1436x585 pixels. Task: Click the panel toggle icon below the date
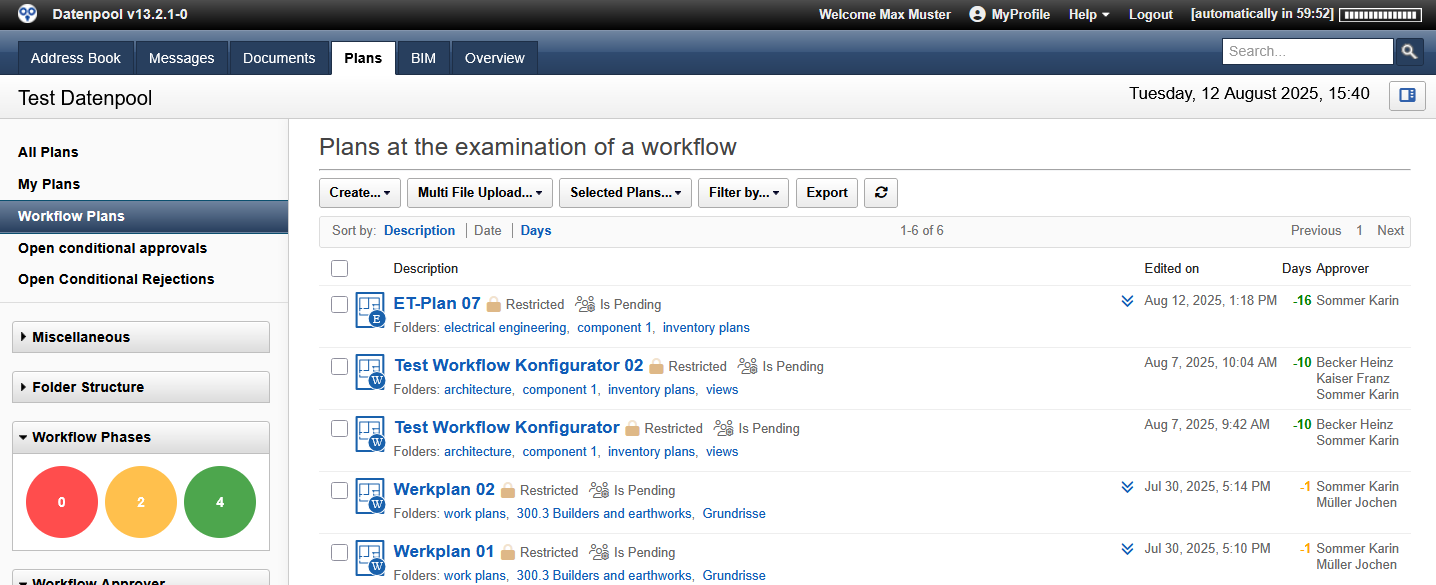[1407, 96]
